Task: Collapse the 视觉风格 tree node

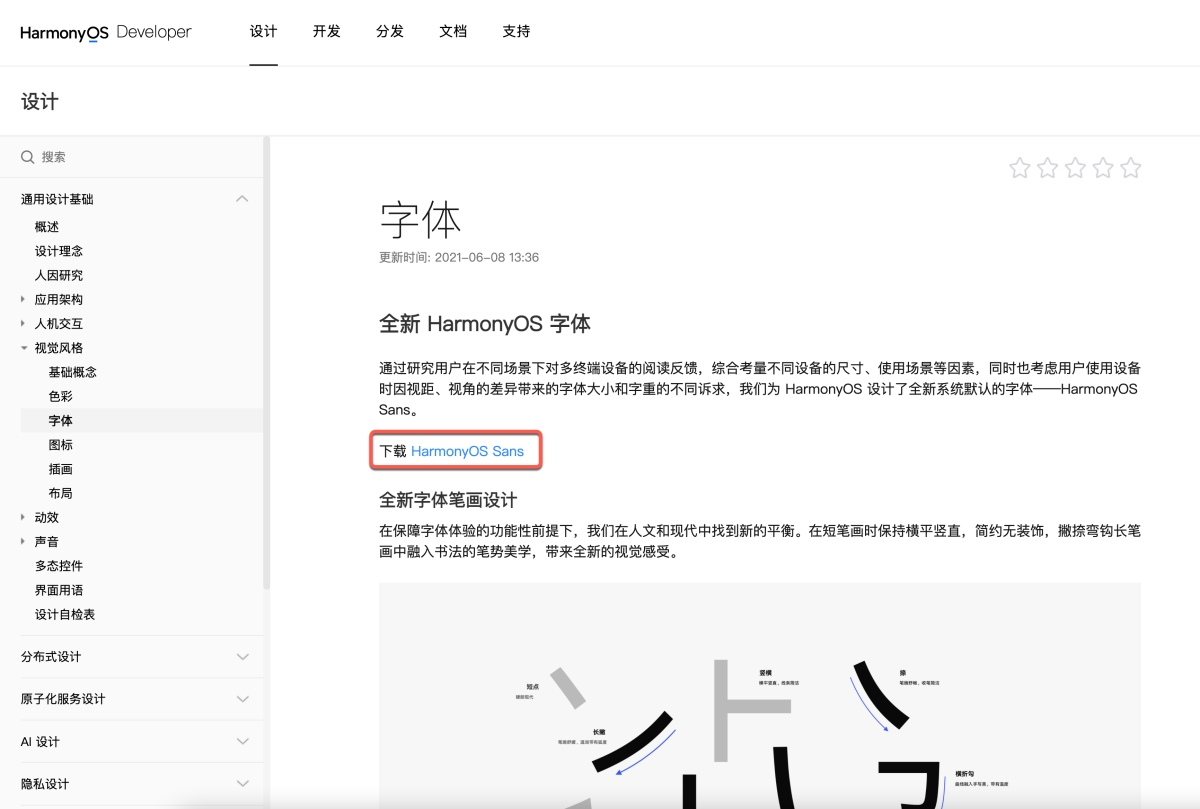Action: coord(24,348)
